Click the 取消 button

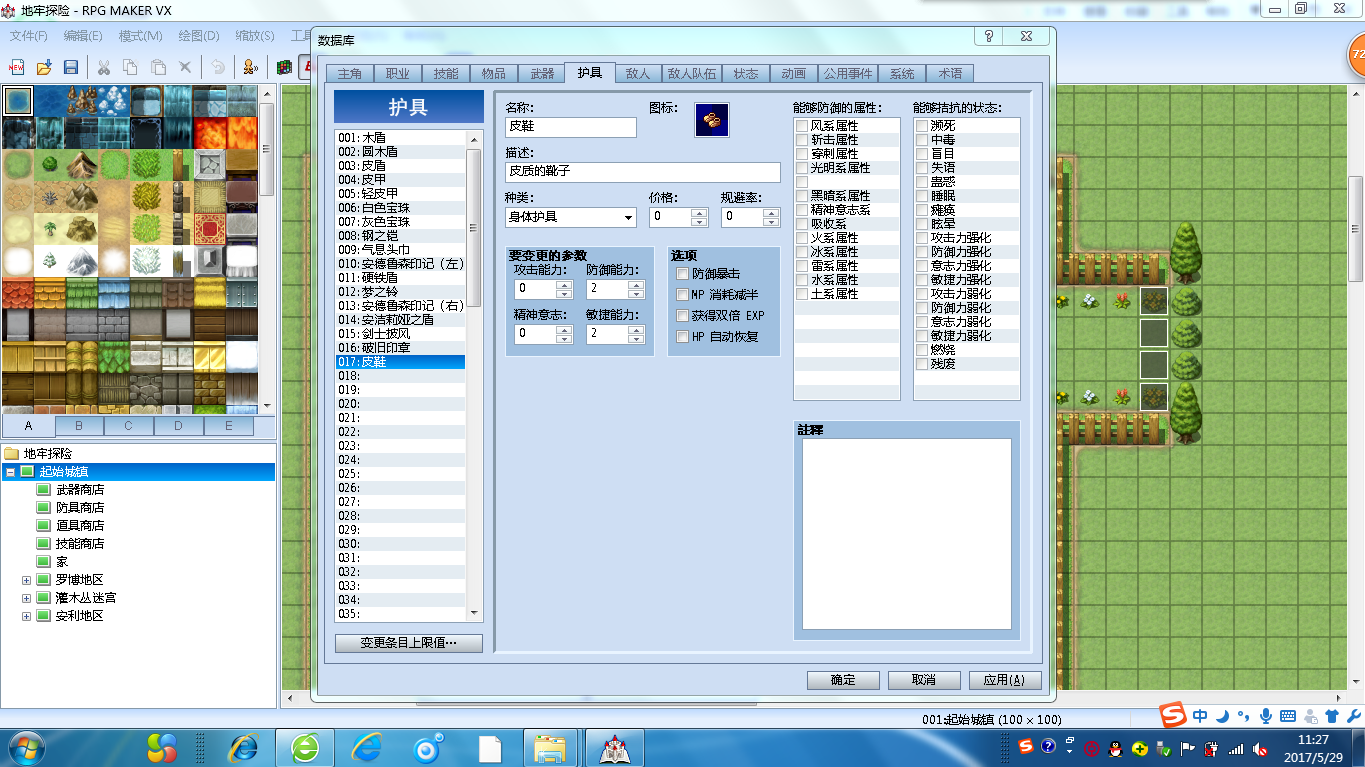pyautogui.click(x=924, y=680)
